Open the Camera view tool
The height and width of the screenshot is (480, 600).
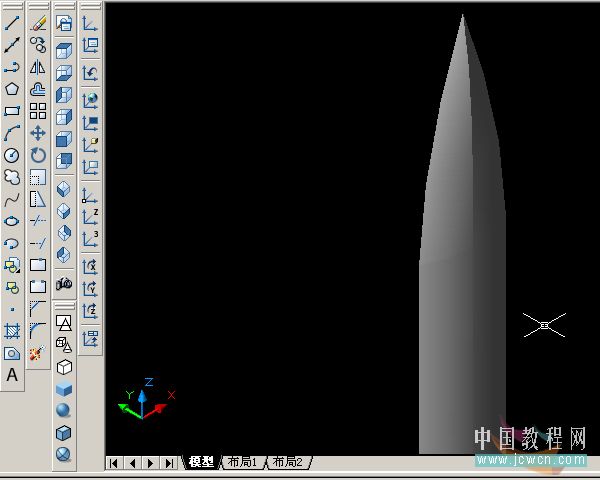(x=64, y=284)
